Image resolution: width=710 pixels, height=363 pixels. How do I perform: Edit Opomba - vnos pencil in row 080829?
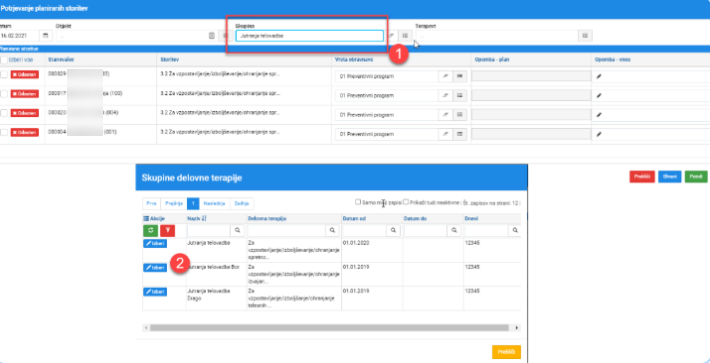[599, 76]
